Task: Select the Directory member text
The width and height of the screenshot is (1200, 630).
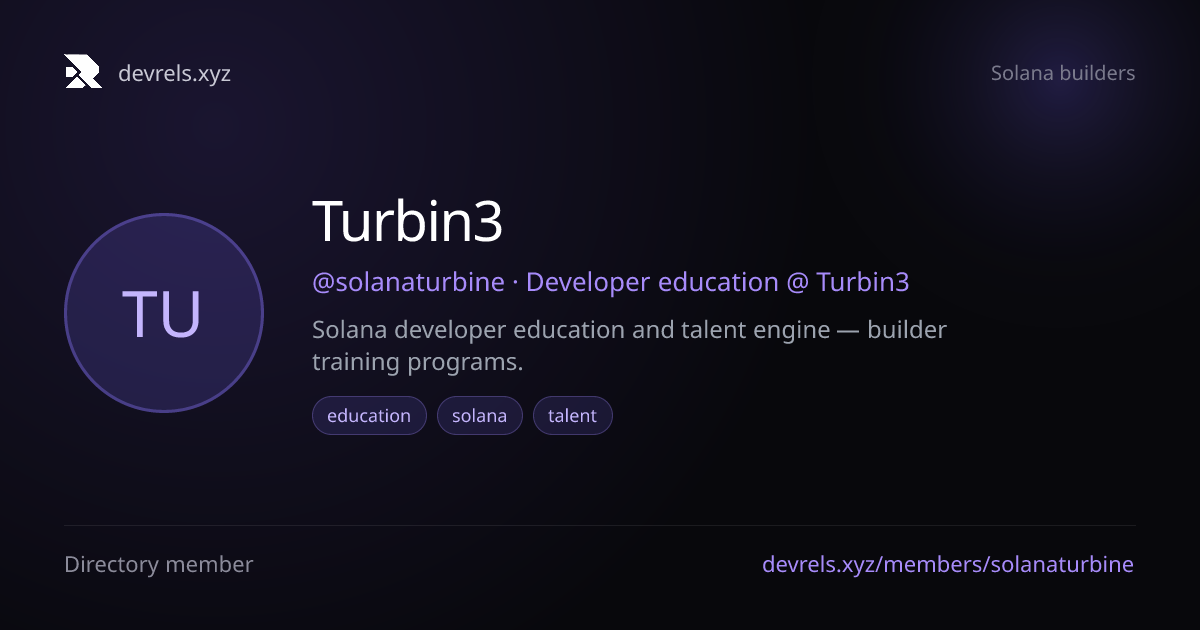Action: pyautogui.click(x=159, y=564)
